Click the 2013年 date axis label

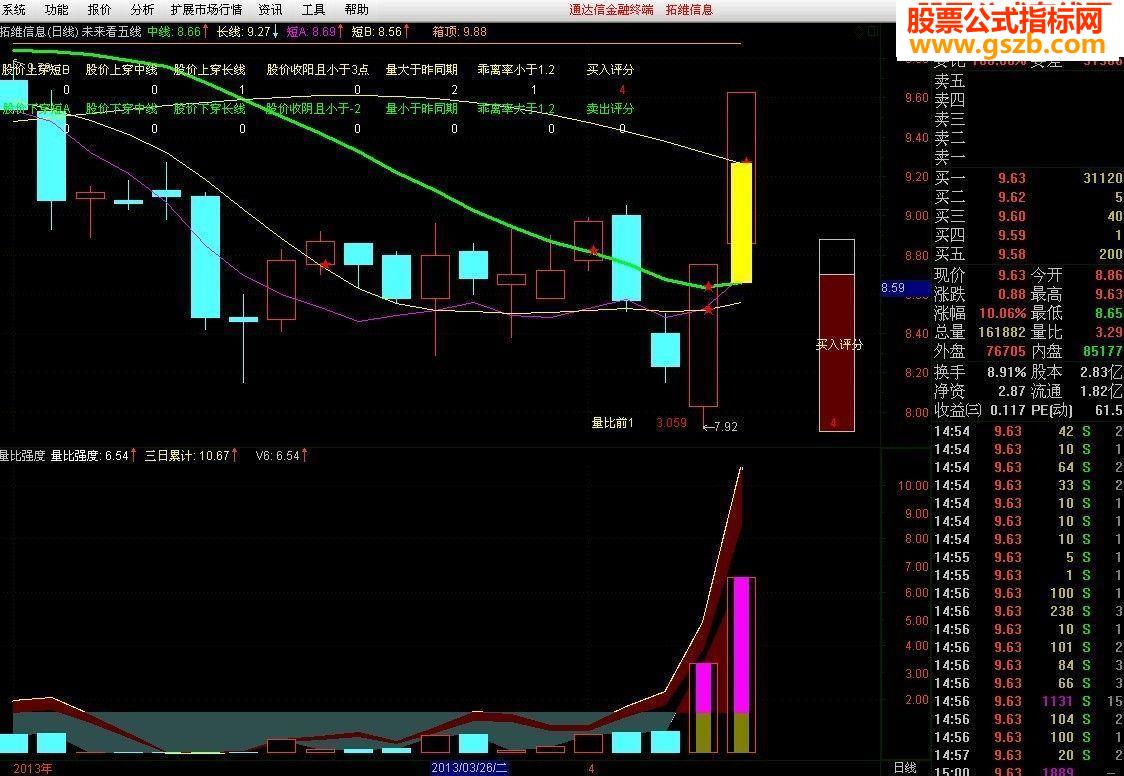pyautogui.click(x=32, y=769)
